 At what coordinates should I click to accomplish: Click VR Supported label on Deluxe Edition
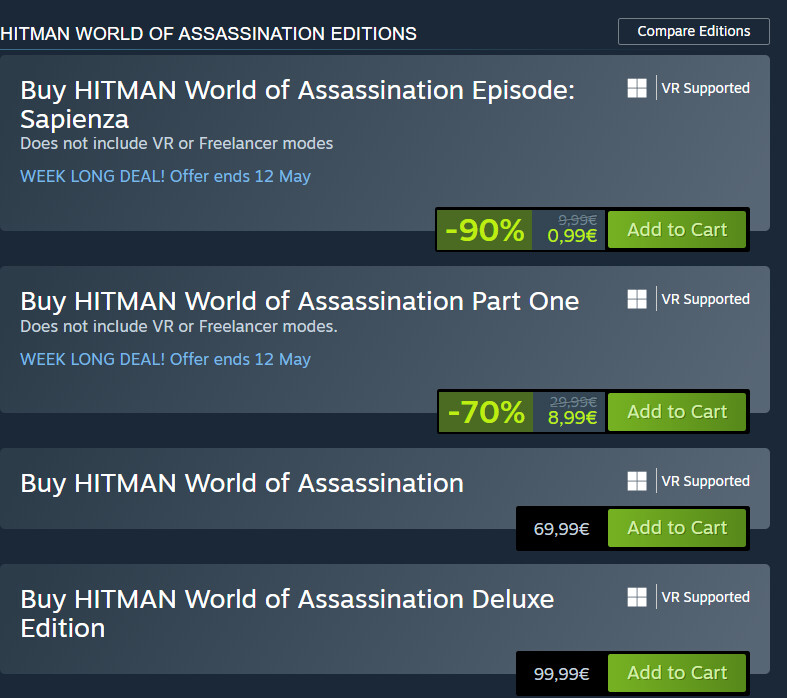point(705,597)
